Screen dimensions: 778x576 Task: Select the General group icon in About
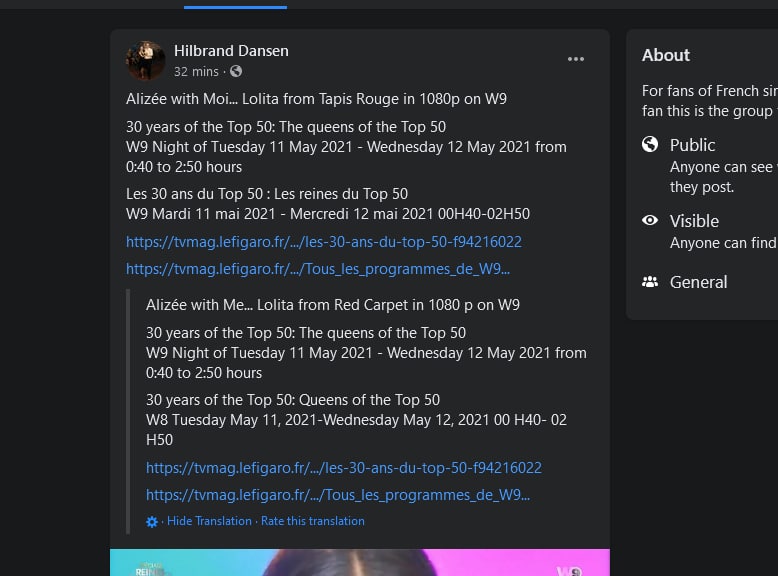(x=649, y=282)
